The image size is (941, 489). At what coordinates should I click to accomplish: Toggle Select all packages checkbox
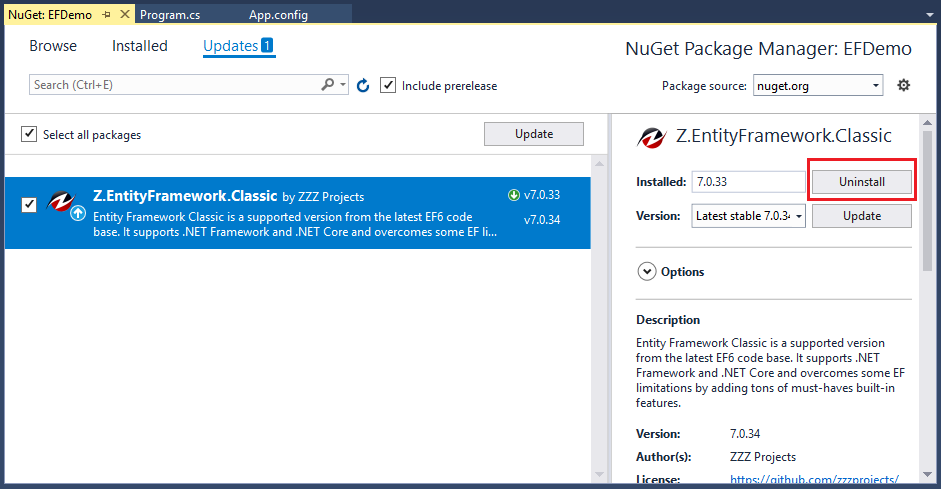pyautogui.click(x=29, y=134)
